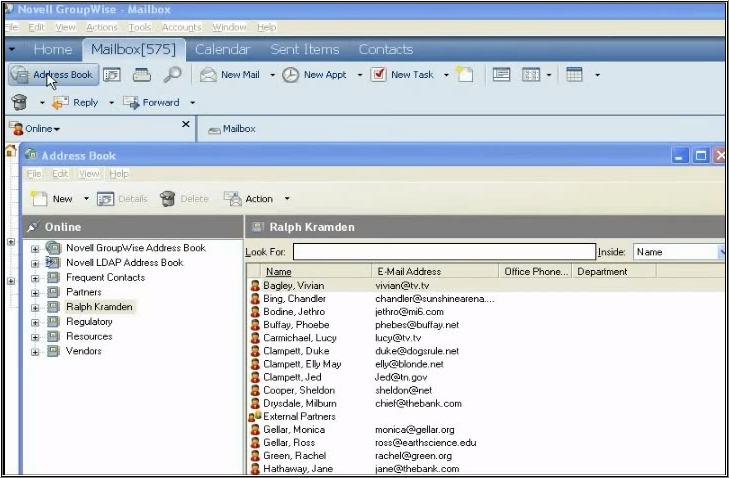Image resolution: width=729 pixels, height=478 pixels.
Task: Expand Novell GroupWise Address Book node
Action: coord(35,249)
